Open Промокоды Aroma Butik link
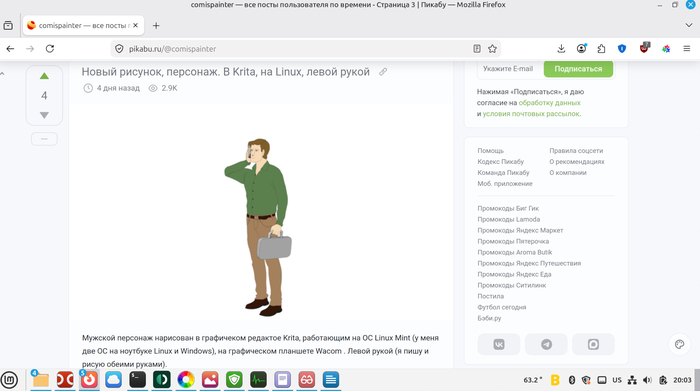Screen dimensions: 700x391 (515, 252)
